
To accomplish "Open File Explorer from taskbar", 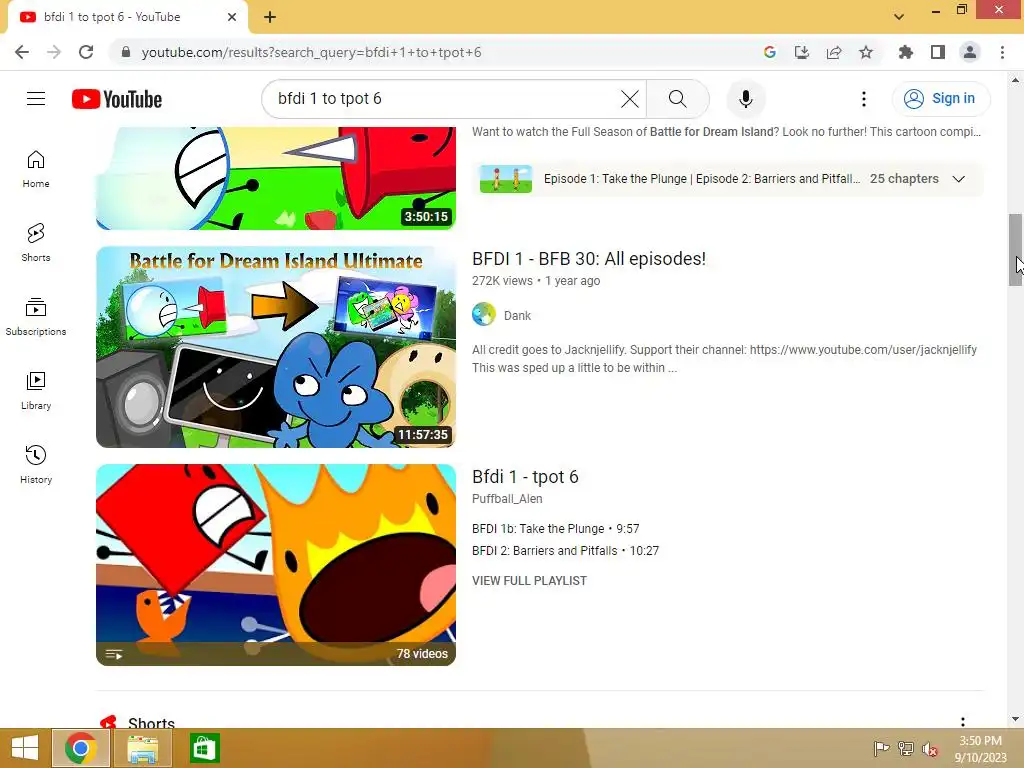I will [143, 748].
